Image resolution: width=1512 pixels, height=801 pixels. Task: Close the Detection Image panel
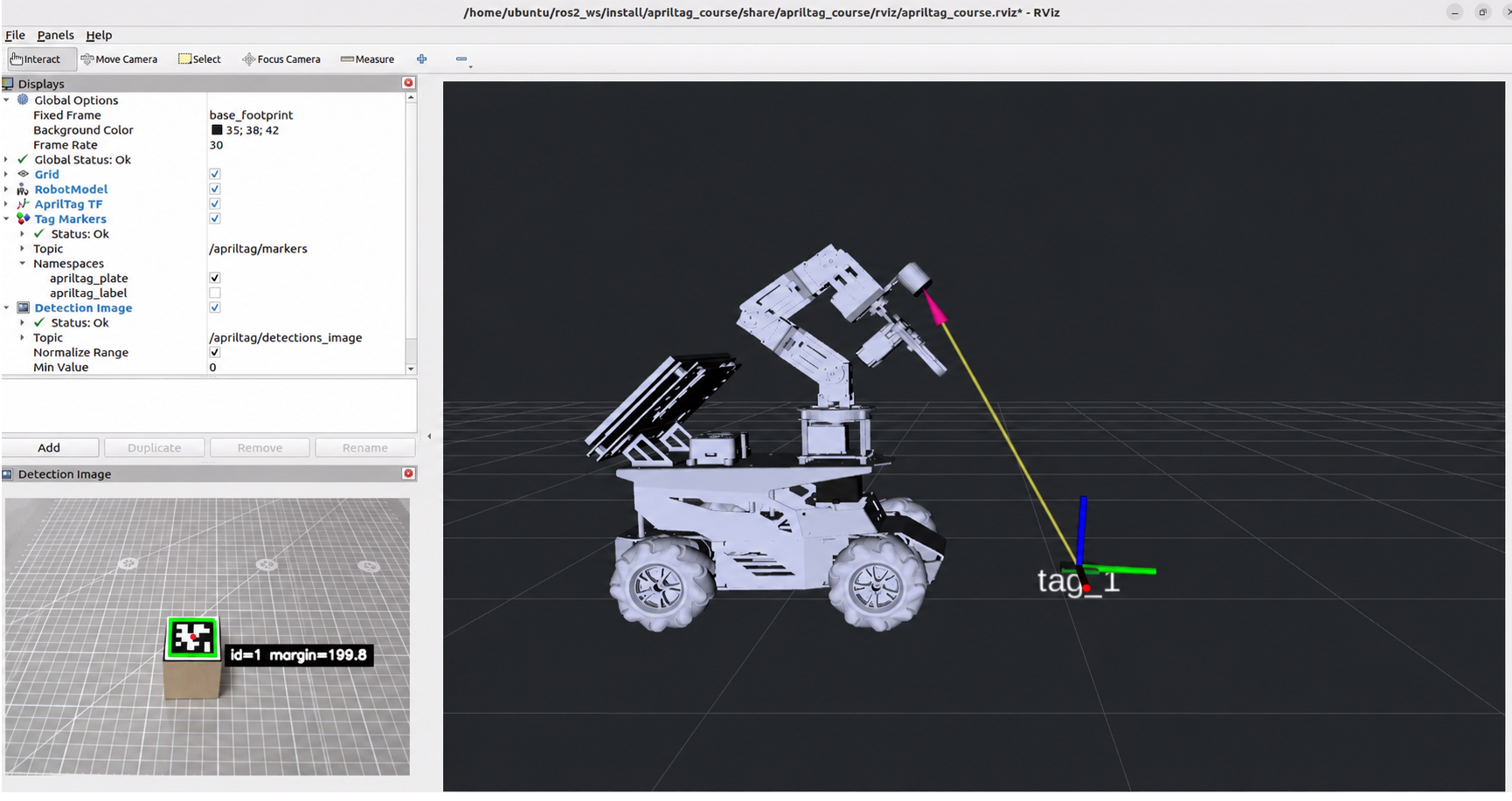point(408,473)
